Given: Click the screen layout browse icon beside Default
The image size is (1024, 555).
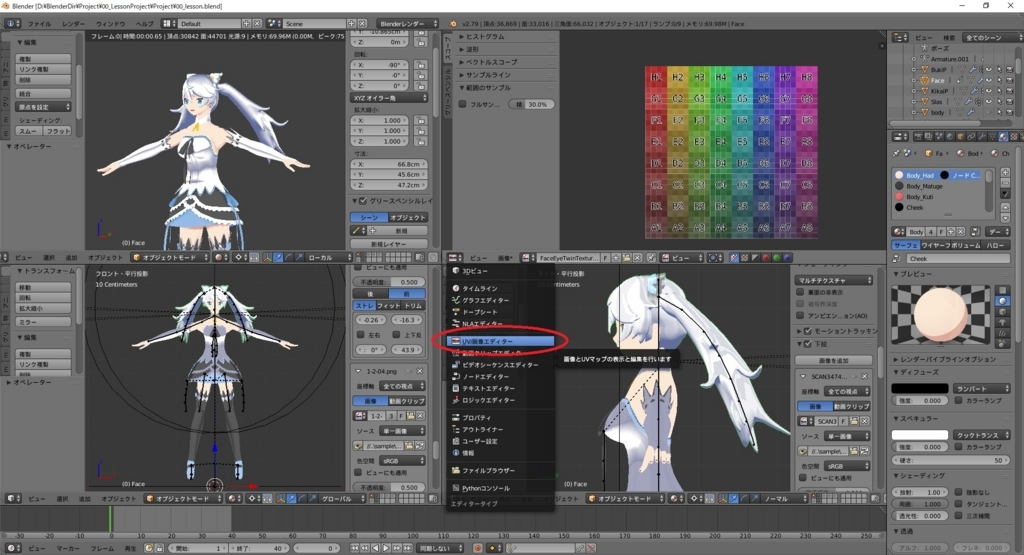Looking at the screenshot, I should pos(169,24).
